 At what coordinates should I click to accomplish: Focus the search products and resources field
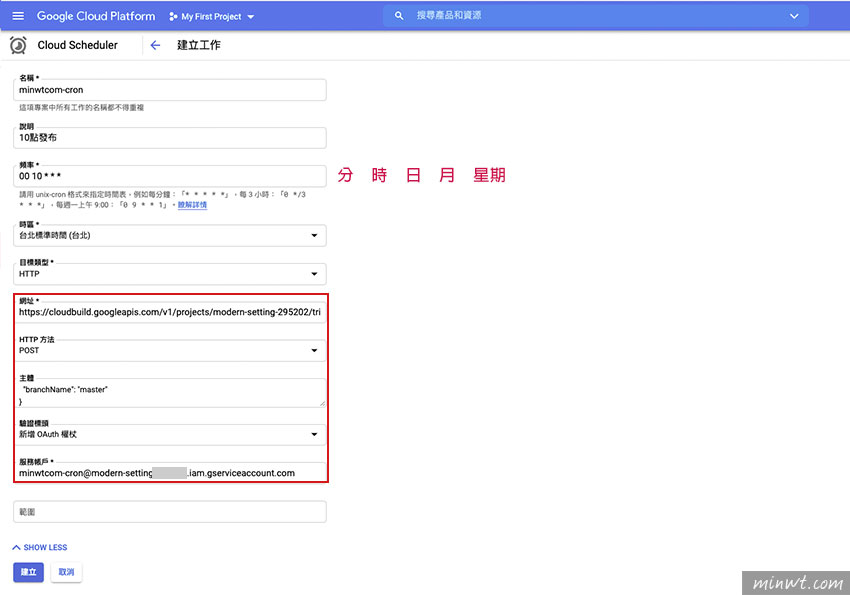[596, 16]
